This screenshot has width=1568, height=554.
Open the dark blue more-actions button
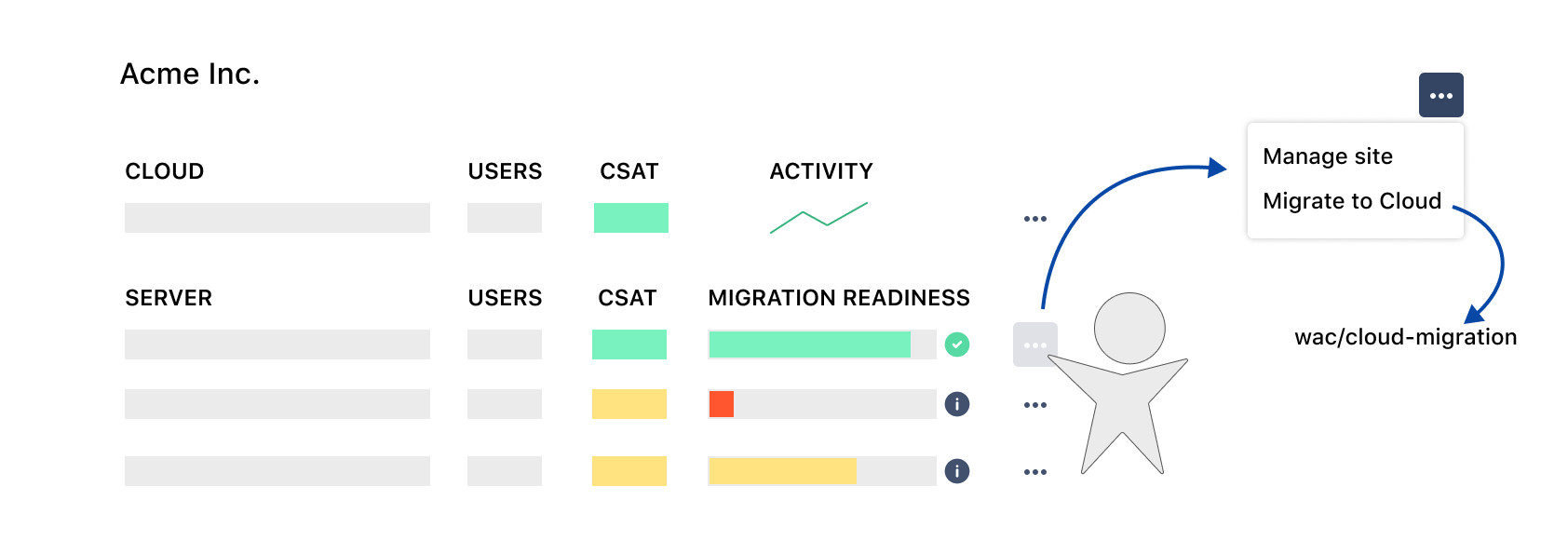1440,95
